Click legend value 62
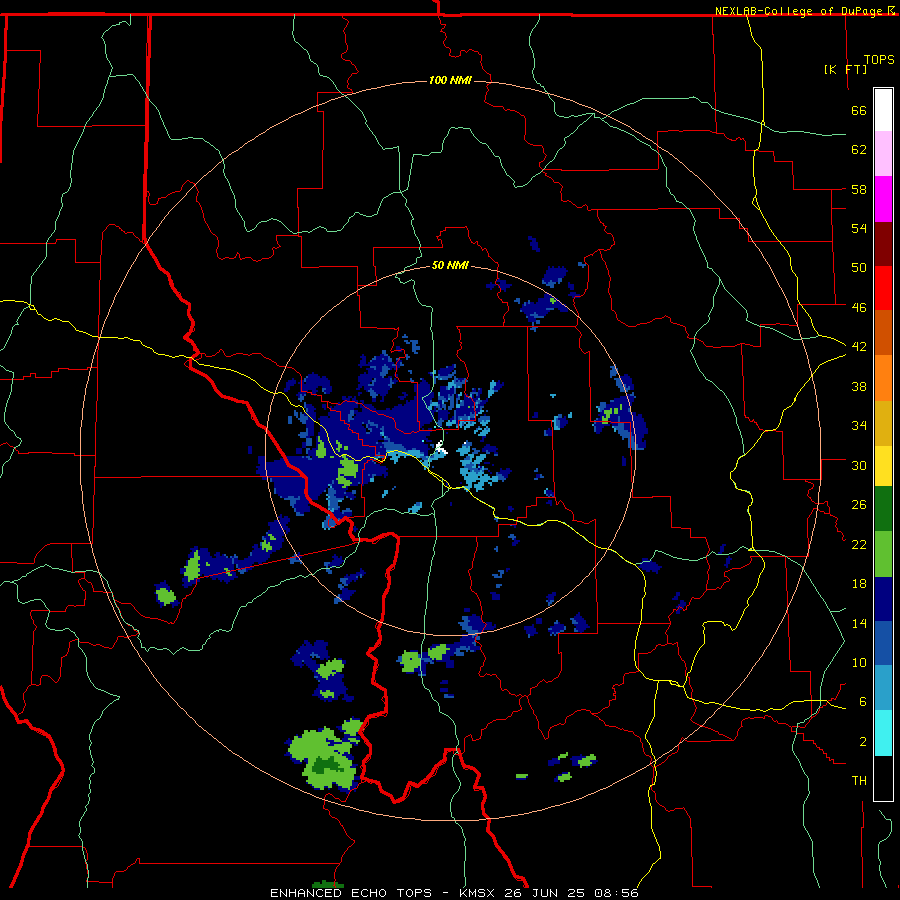Screen dimensions: 900x900 [x=859, y=150]
